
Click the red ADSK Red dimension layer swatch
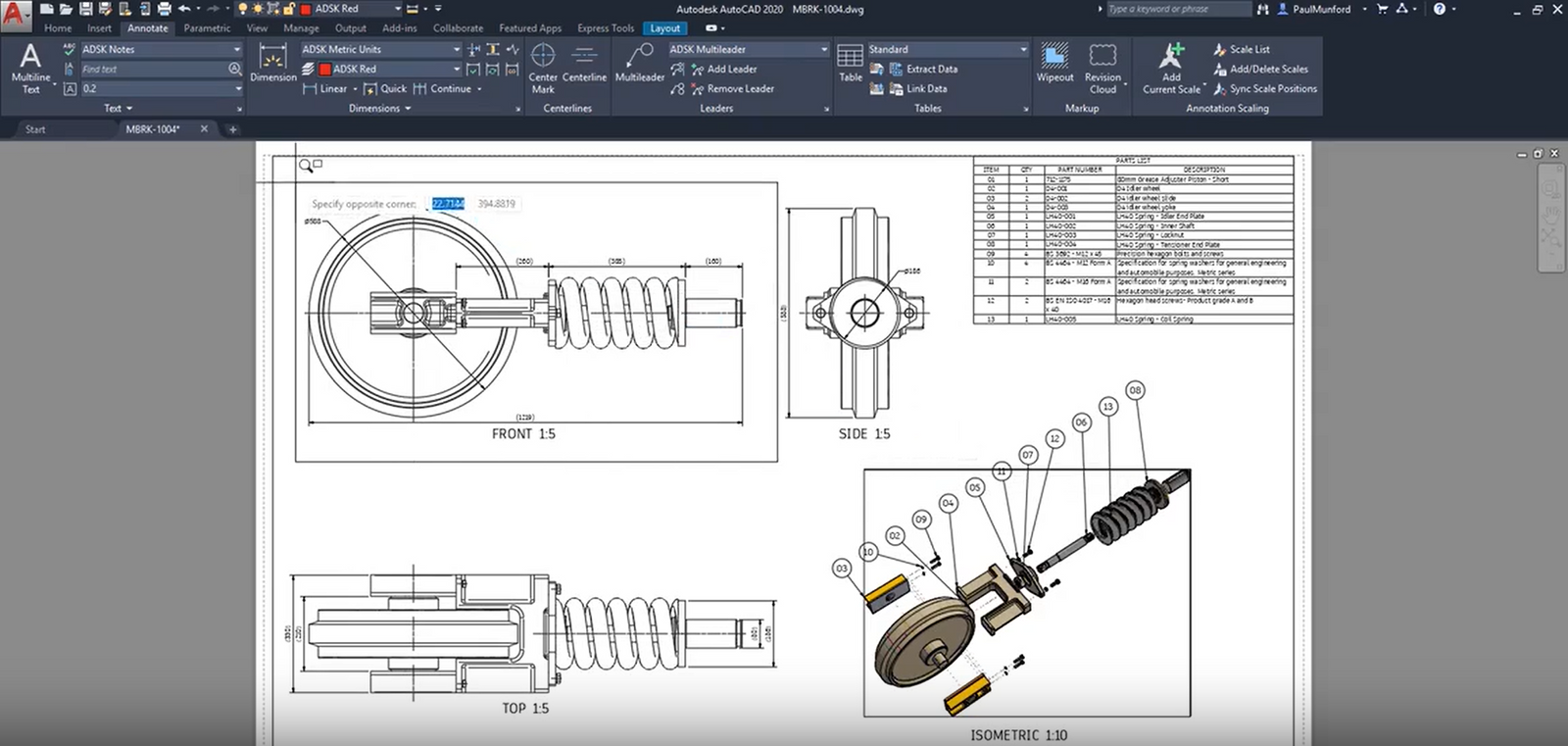click(325, 70)
